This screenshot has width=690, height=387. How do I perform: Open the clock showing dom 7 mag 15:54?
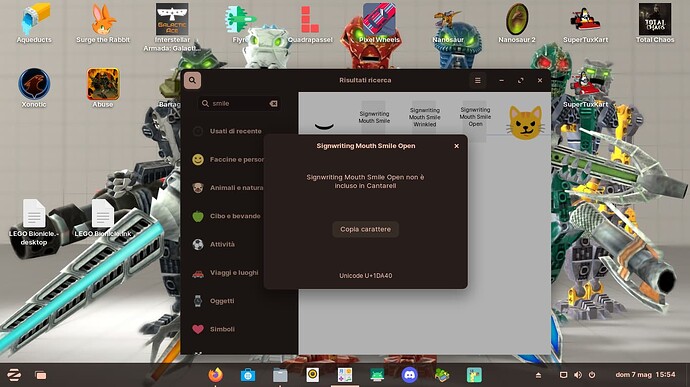[645, 375]
